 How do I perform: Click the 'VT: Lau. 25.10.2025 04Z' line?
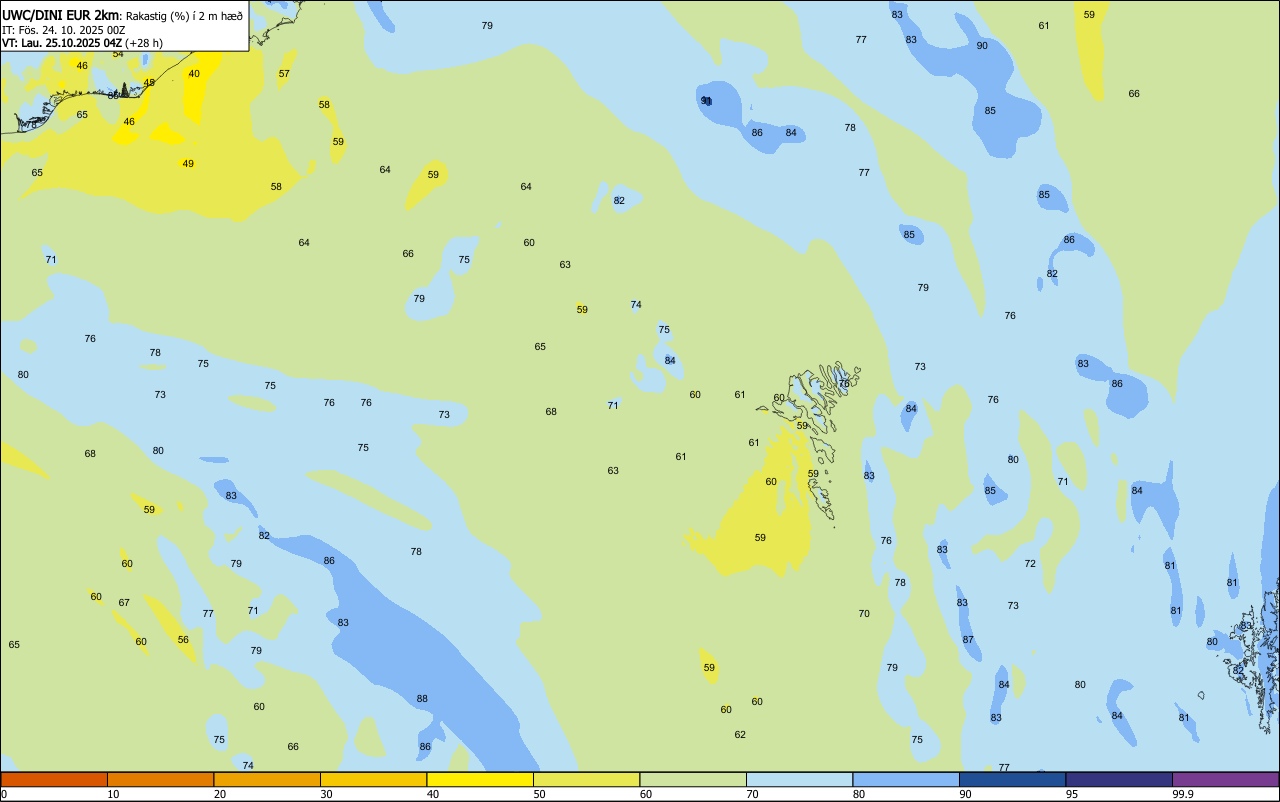coord(62,43)
